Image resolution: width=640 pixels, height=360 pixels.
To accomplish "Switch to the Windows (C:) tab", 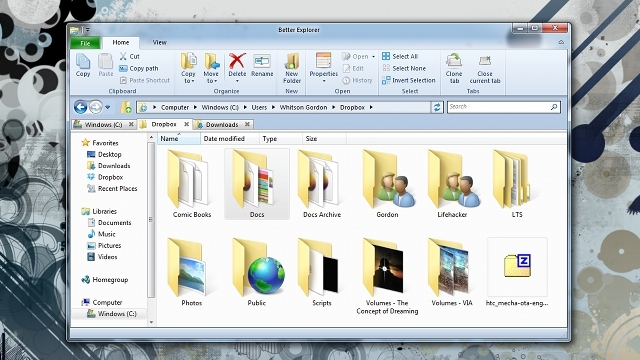I will click(103, 124).
